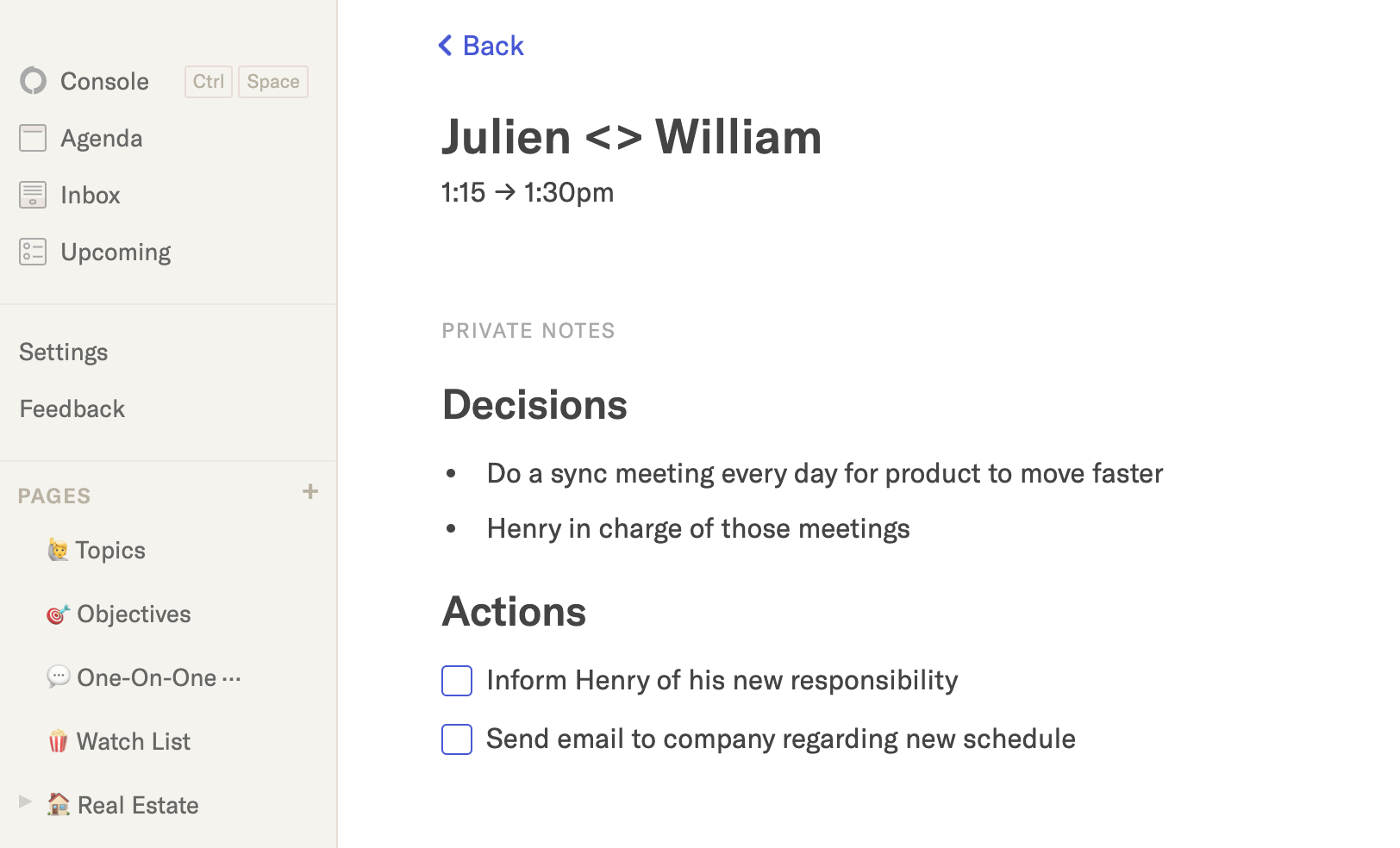Image resolution: width=1400 pixels, height=848 pixels.
Task: Click the One-On-One speech bubble icon
Action: (x=58, y=677)
